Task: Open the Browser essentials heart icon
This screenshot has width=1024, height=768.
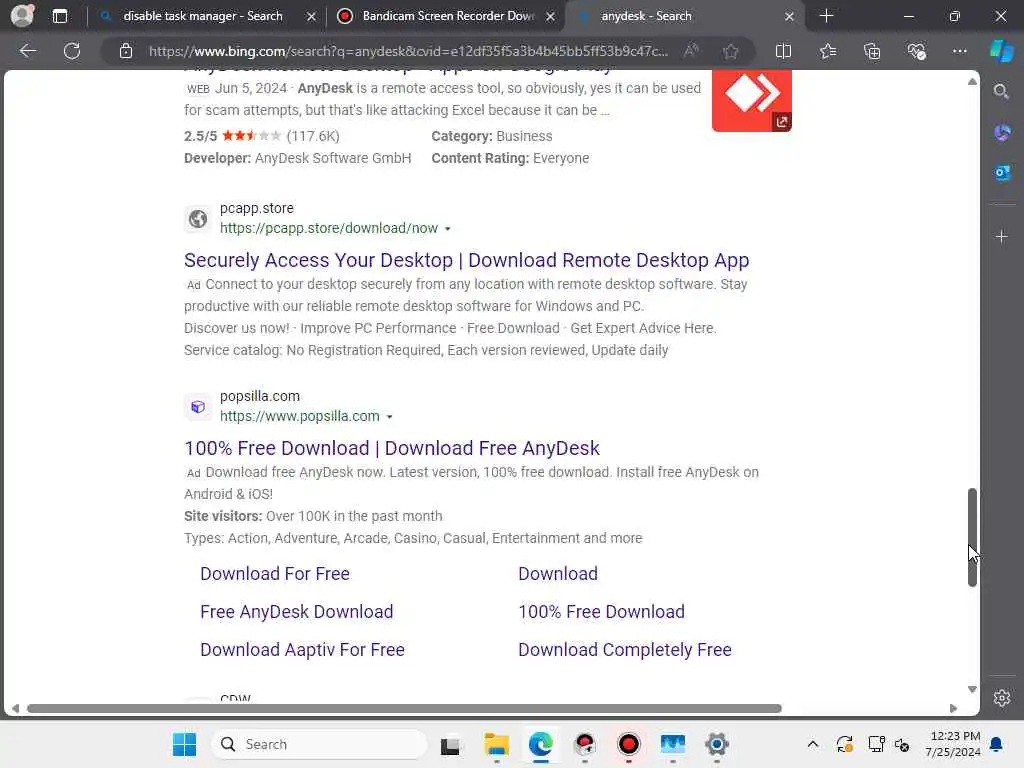Action: pyautogui.click(x=916, y=51)
